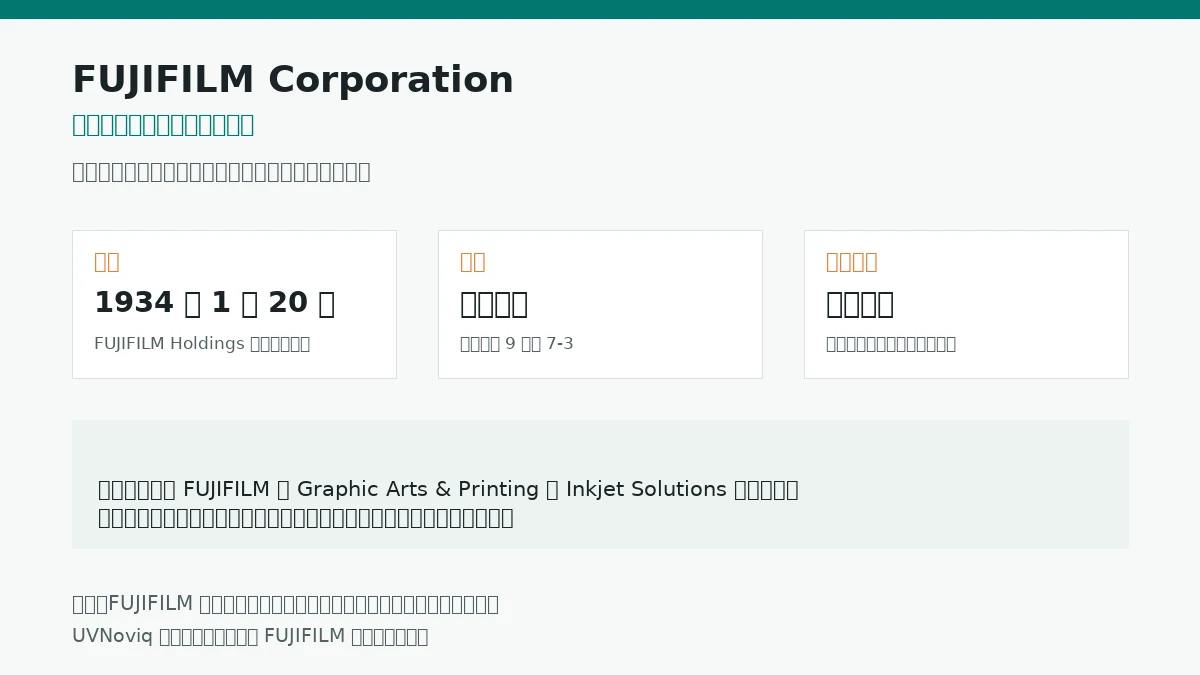This screenshot has height=675, width=1200.
Task: Open the card showing the 1934 date
Action: [x=234, y=304]
